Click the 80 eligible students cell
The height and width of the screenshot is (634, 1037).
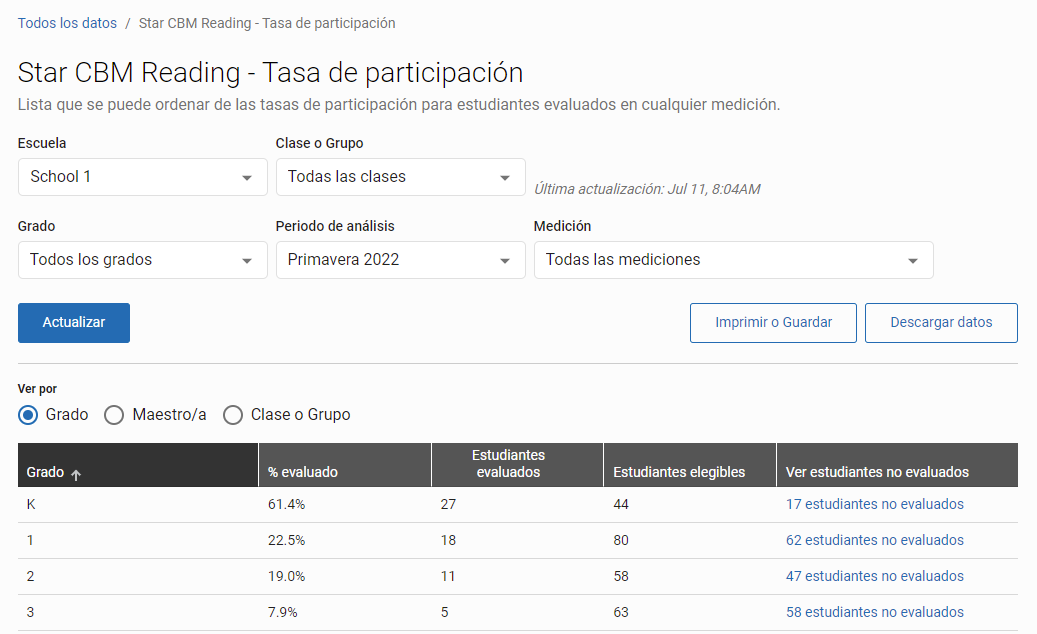[620, 540]
